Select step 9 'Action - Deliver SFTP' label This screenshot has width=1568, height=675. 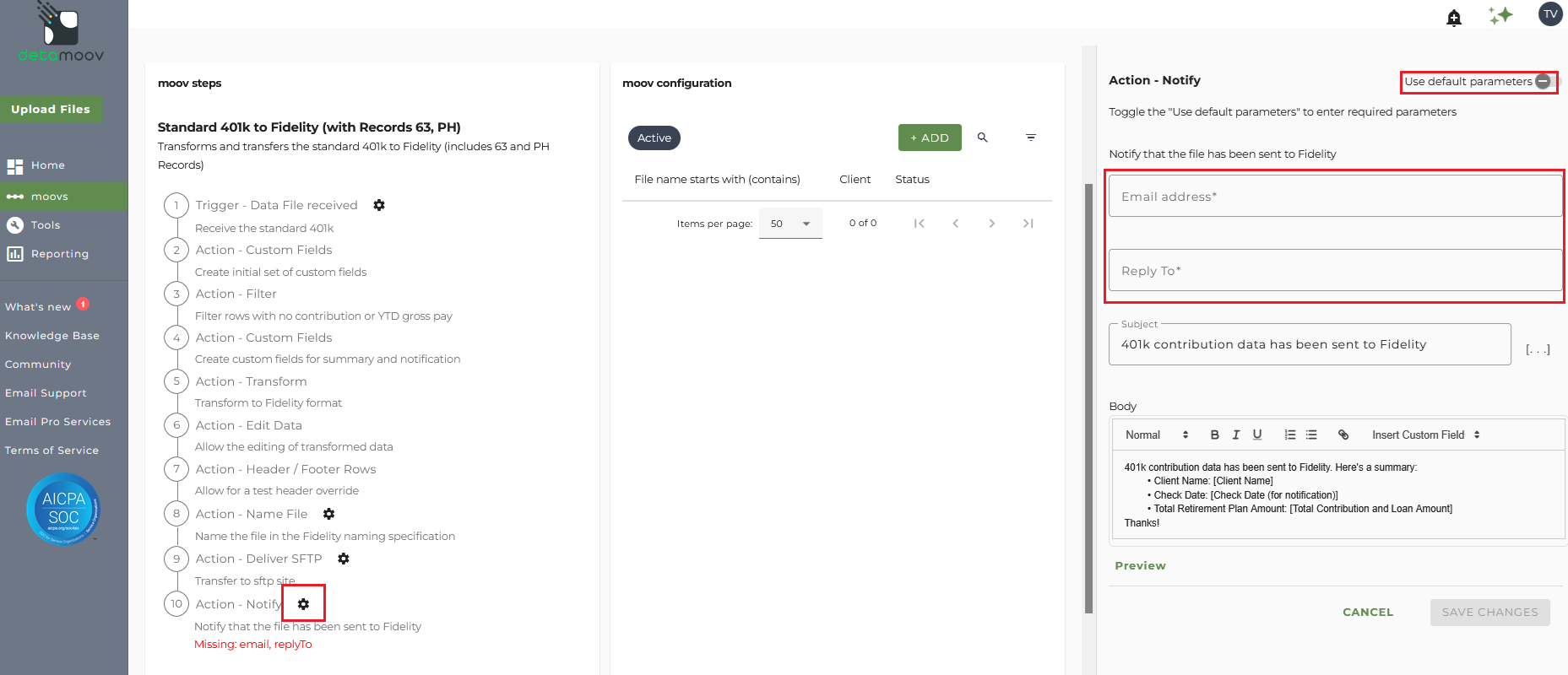[x=258, y=559]
